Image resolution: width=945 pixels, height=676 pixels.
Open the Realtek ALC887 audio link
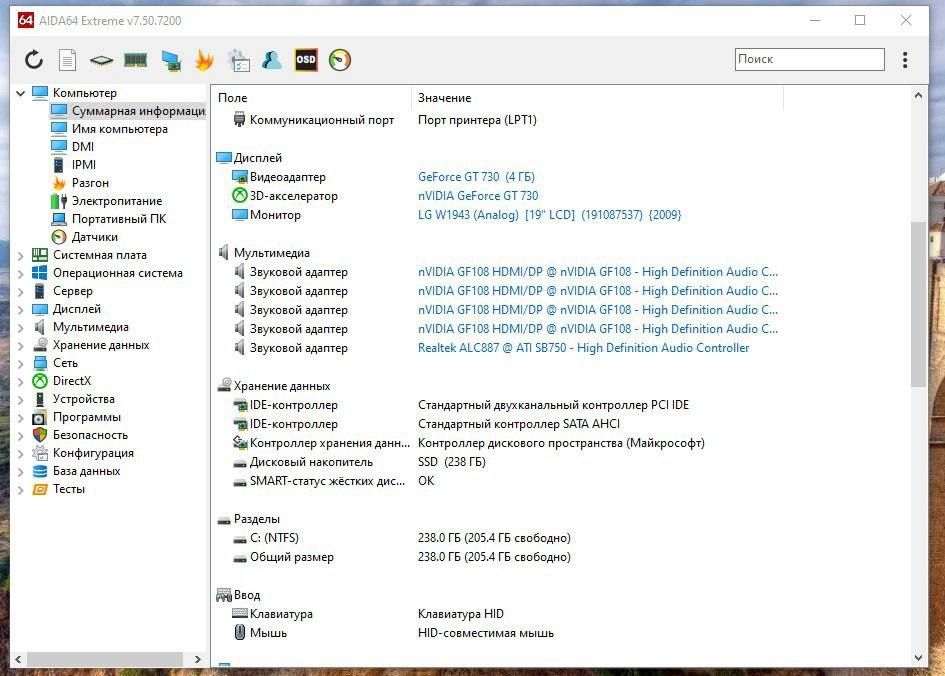583,348
